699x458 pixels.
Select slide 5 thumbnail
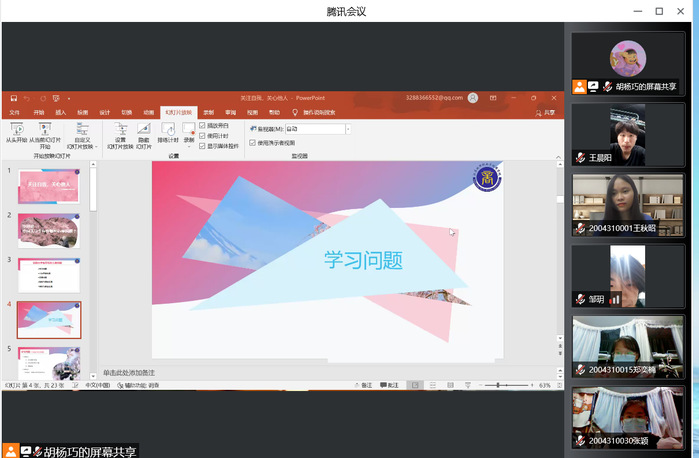pos(49,363)
